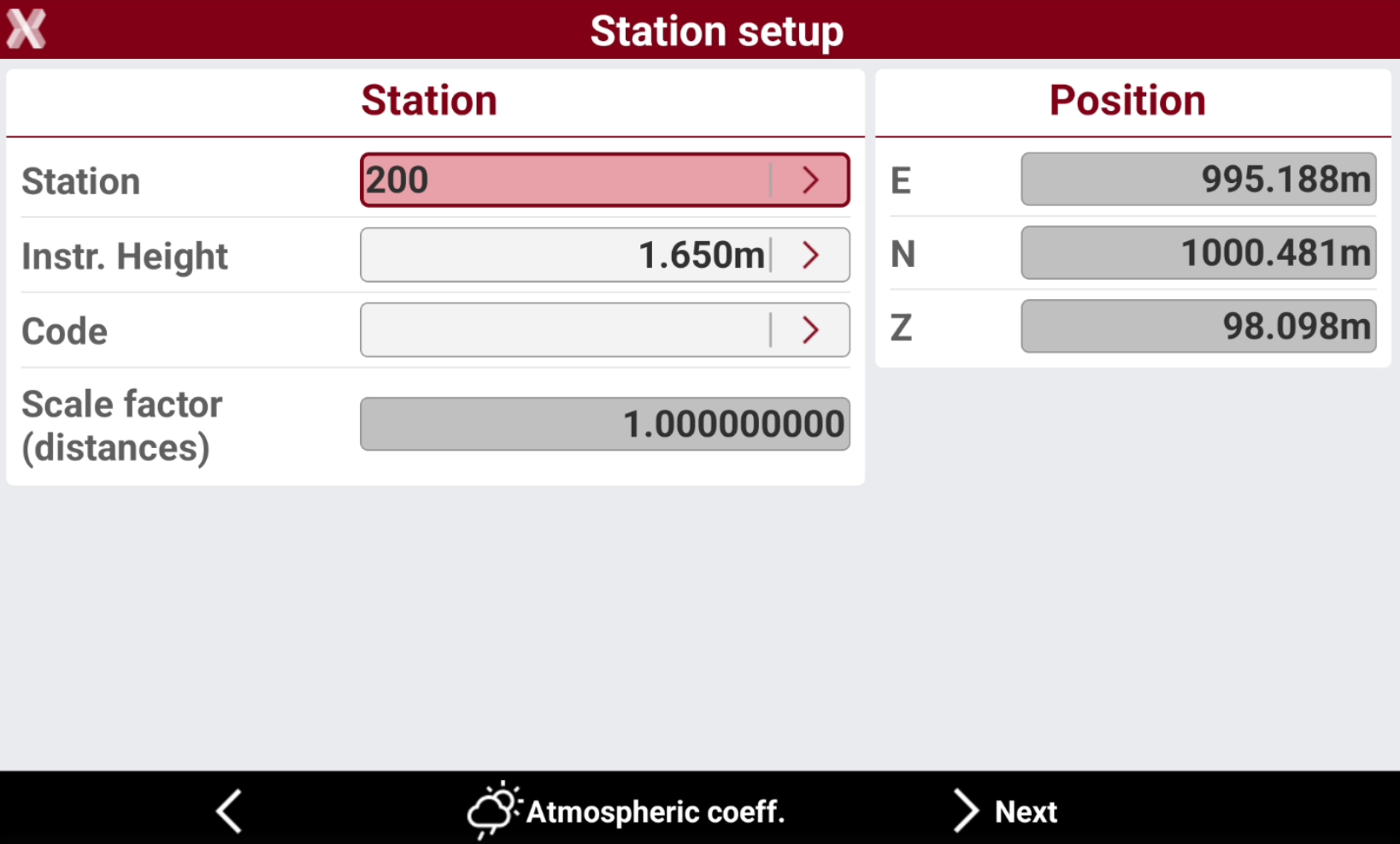The width and height of the screenshot is (1400, 844).
Task: Click the Station setup title text
Action: point(717,32)
